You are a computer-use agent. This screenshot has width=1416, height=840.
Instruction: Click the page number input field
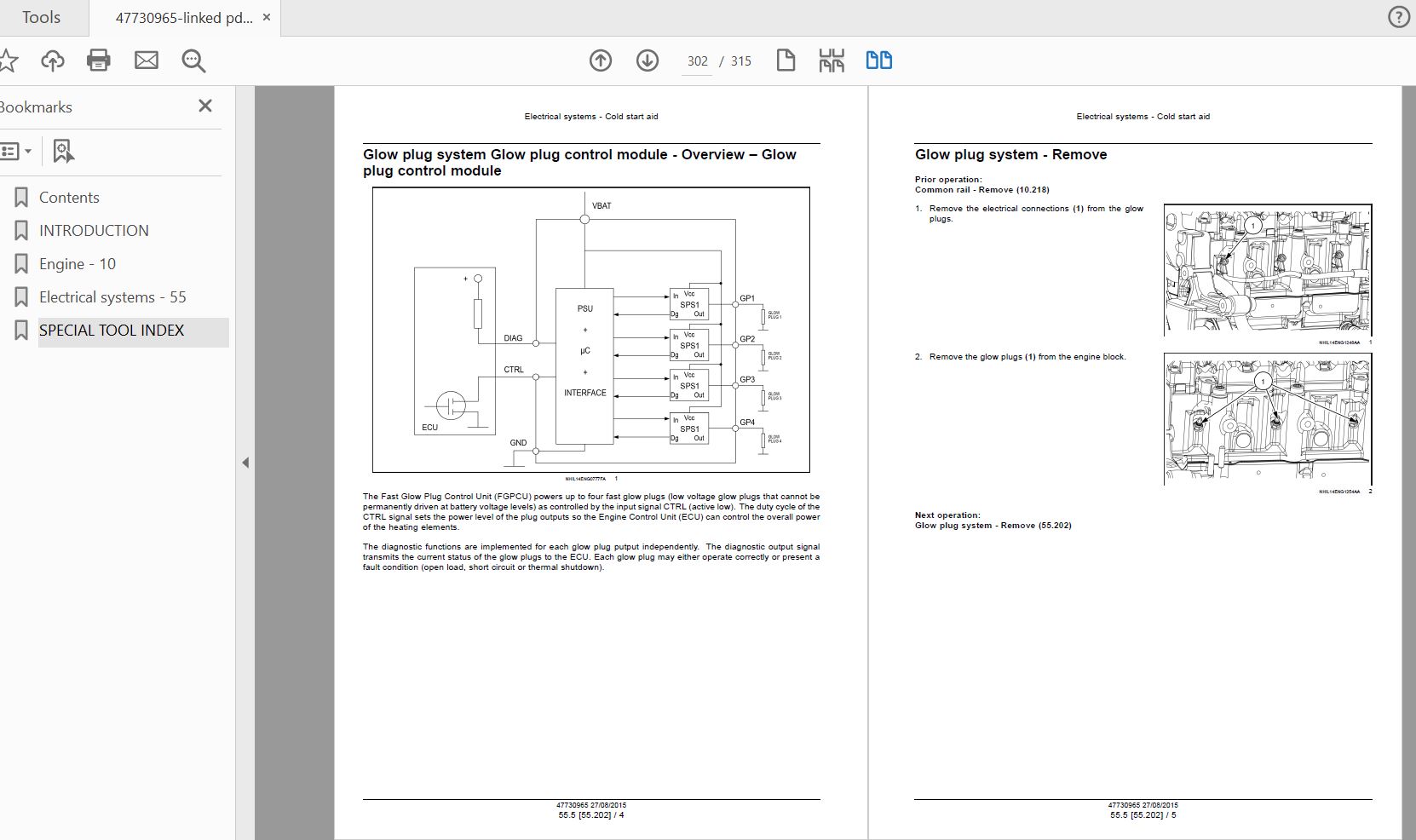697,61
